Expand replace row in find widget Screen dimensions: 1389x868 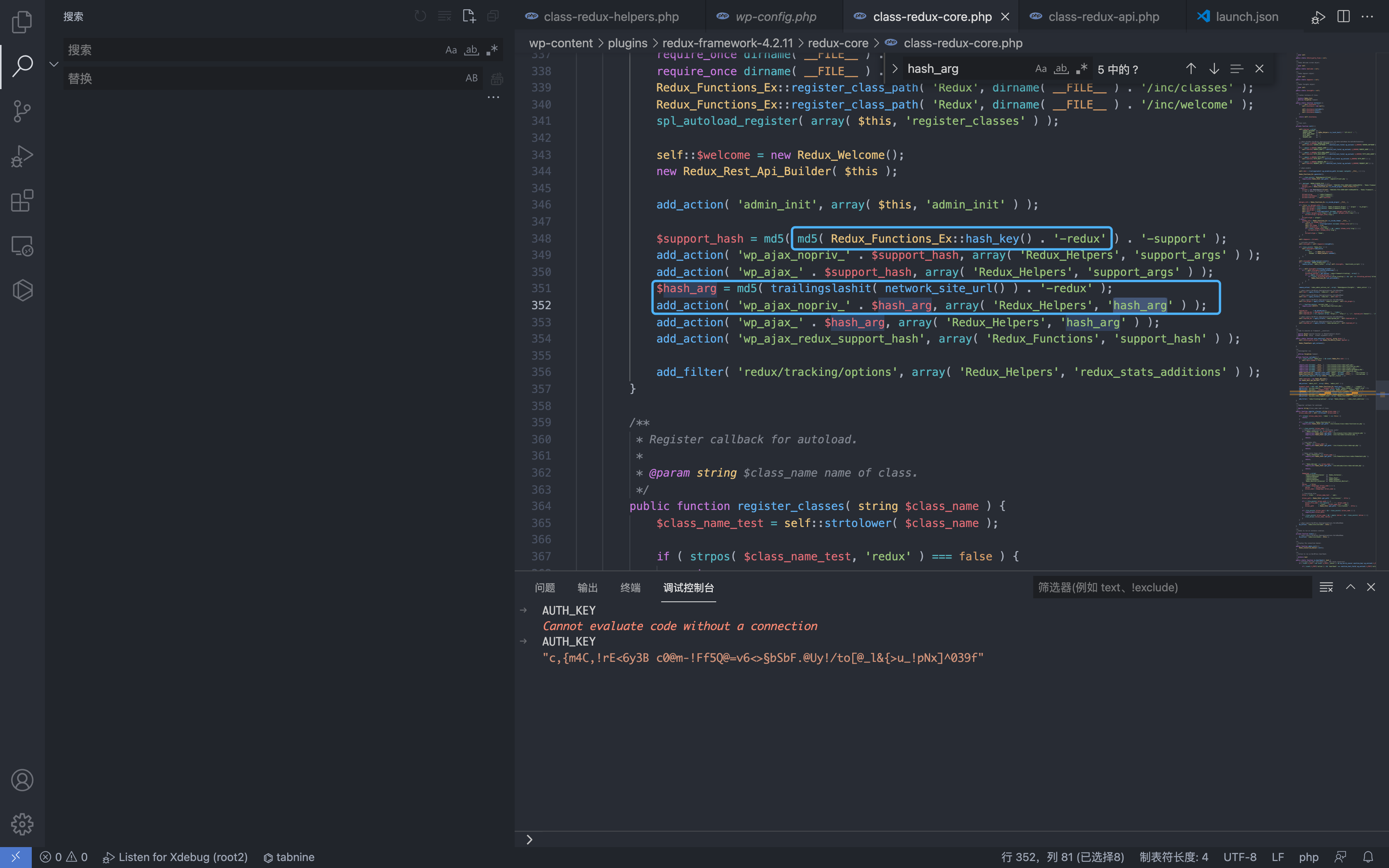click(x=894, y=69)
